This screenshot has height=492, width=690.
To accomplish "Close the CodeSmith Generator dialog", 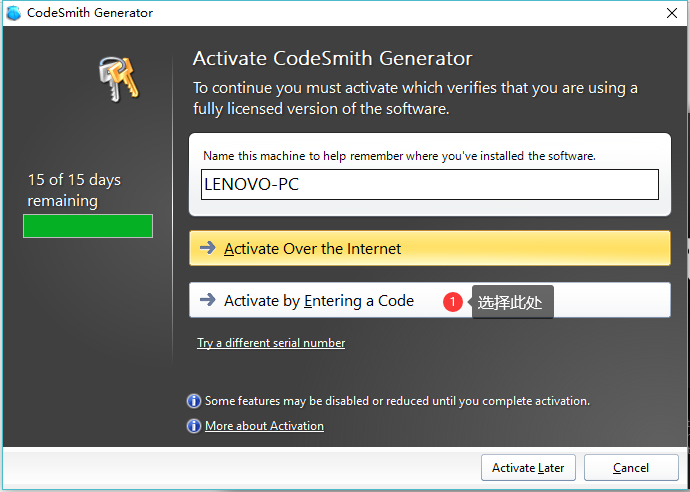I will point(672,13).
